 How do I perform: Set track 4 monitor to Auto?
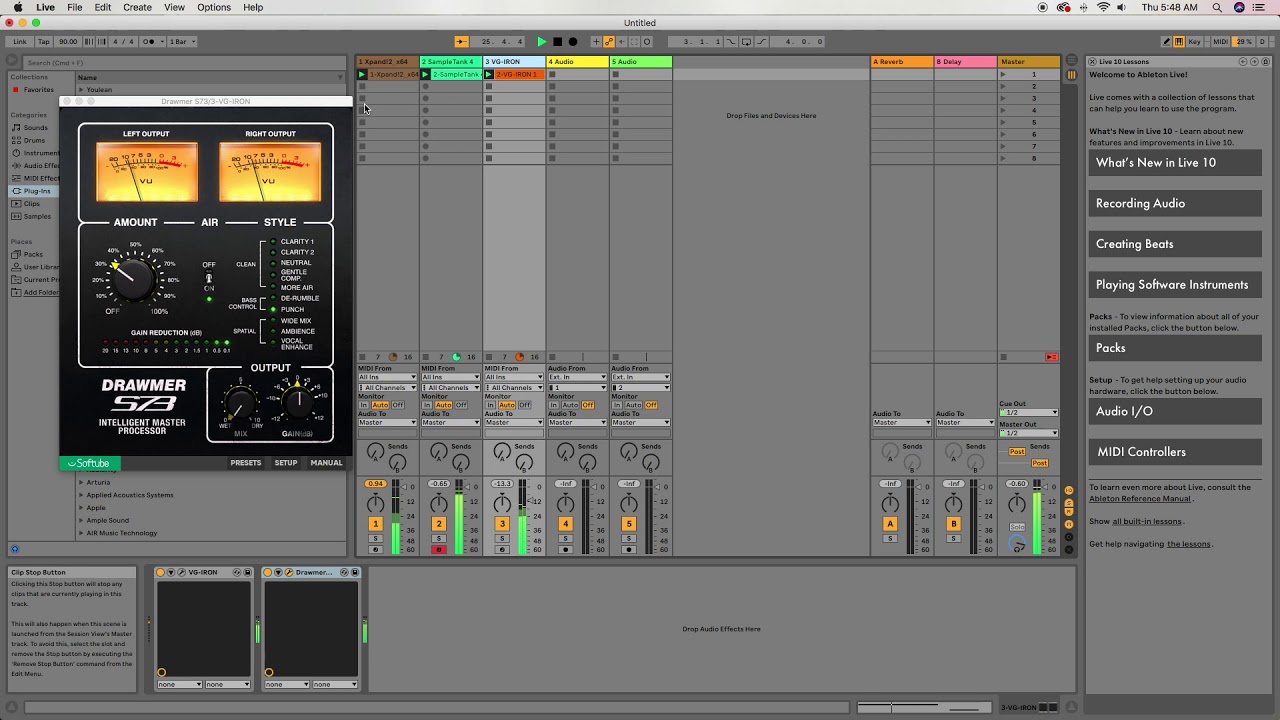pos(571,405)
